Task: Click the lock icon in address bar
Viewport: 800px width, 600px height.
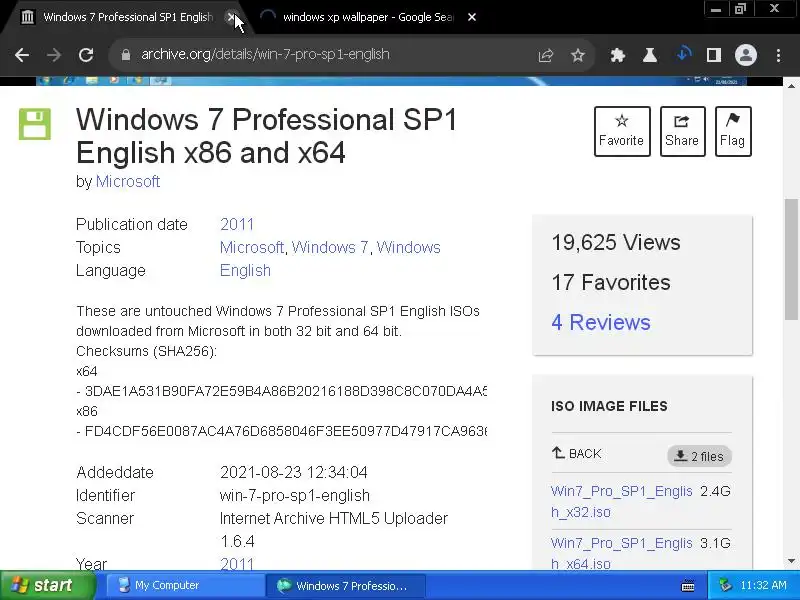Action: click(126, 55)
